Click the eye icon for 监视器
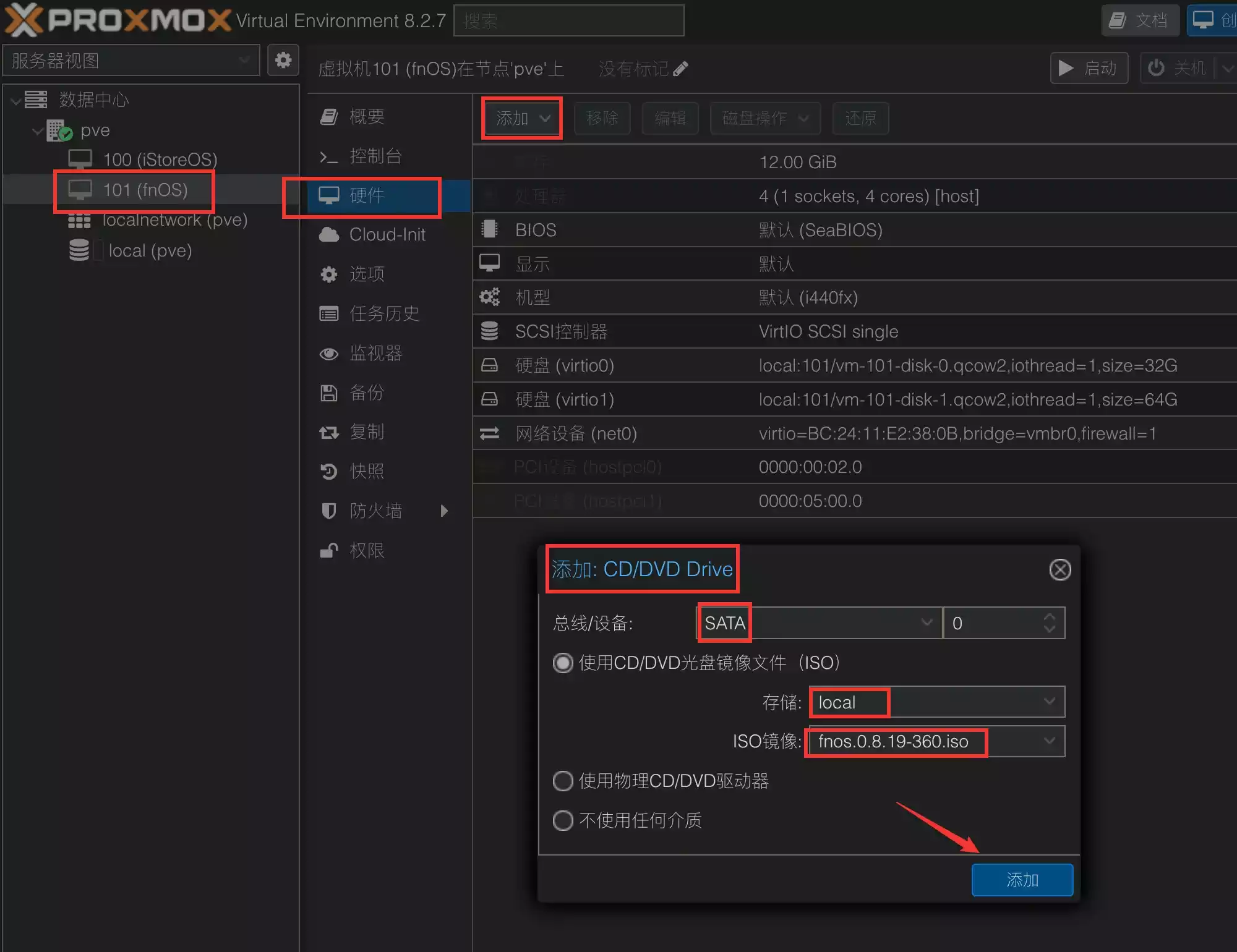 [328, 353]
